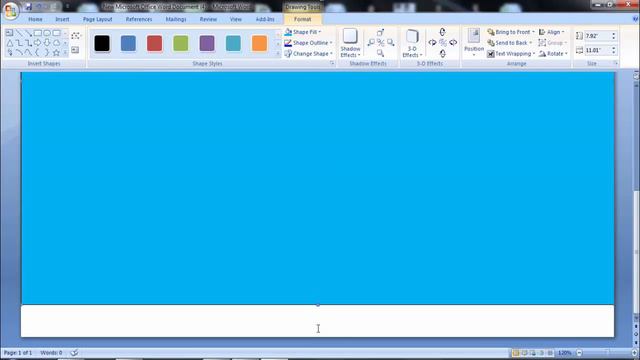Viewport: 640px width, 360px height.
Task: Select the arrow line shape
Action: (28, 33)
